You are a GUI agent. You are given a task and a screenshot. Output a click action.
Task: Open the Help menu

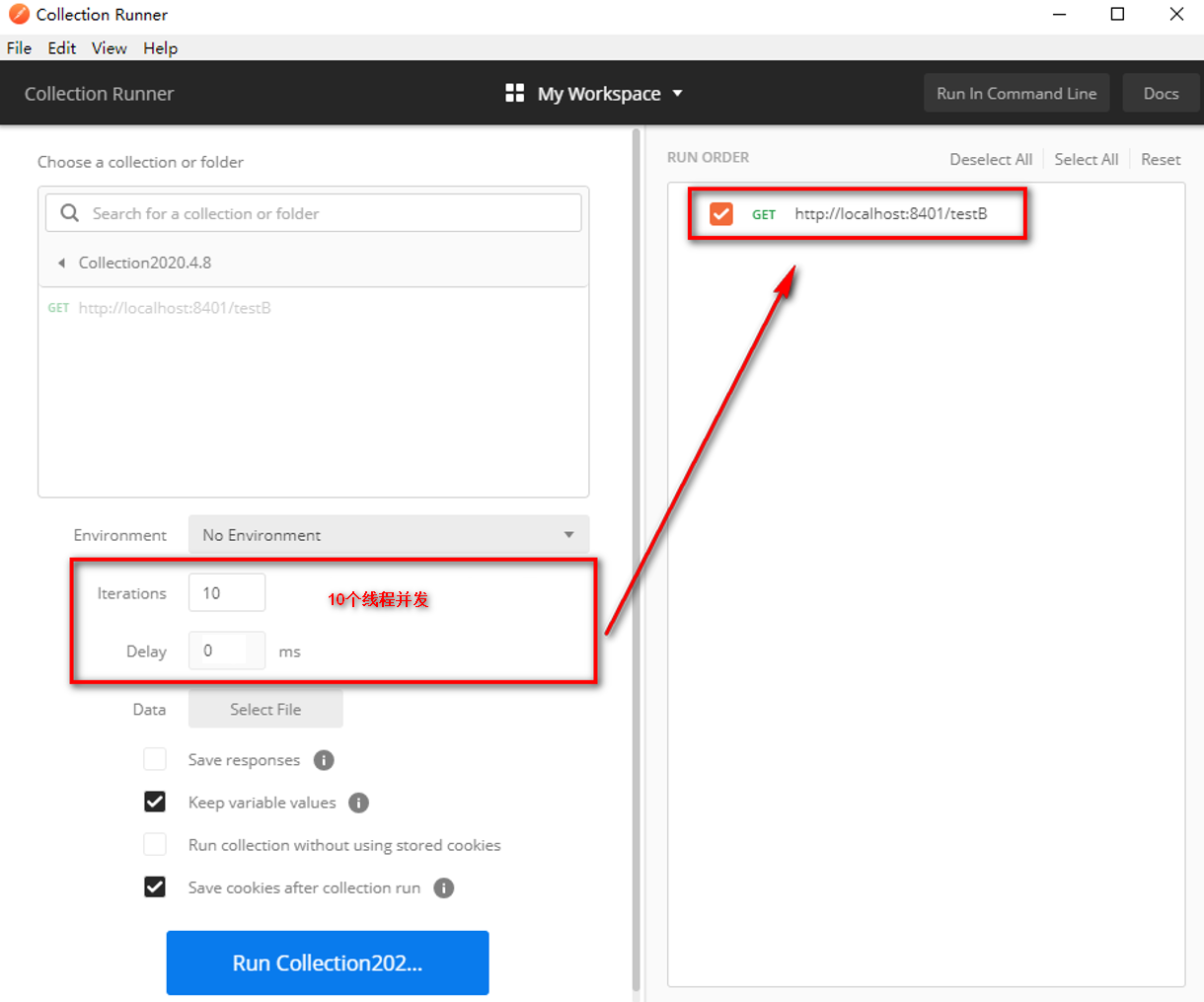tap(160, 47)
